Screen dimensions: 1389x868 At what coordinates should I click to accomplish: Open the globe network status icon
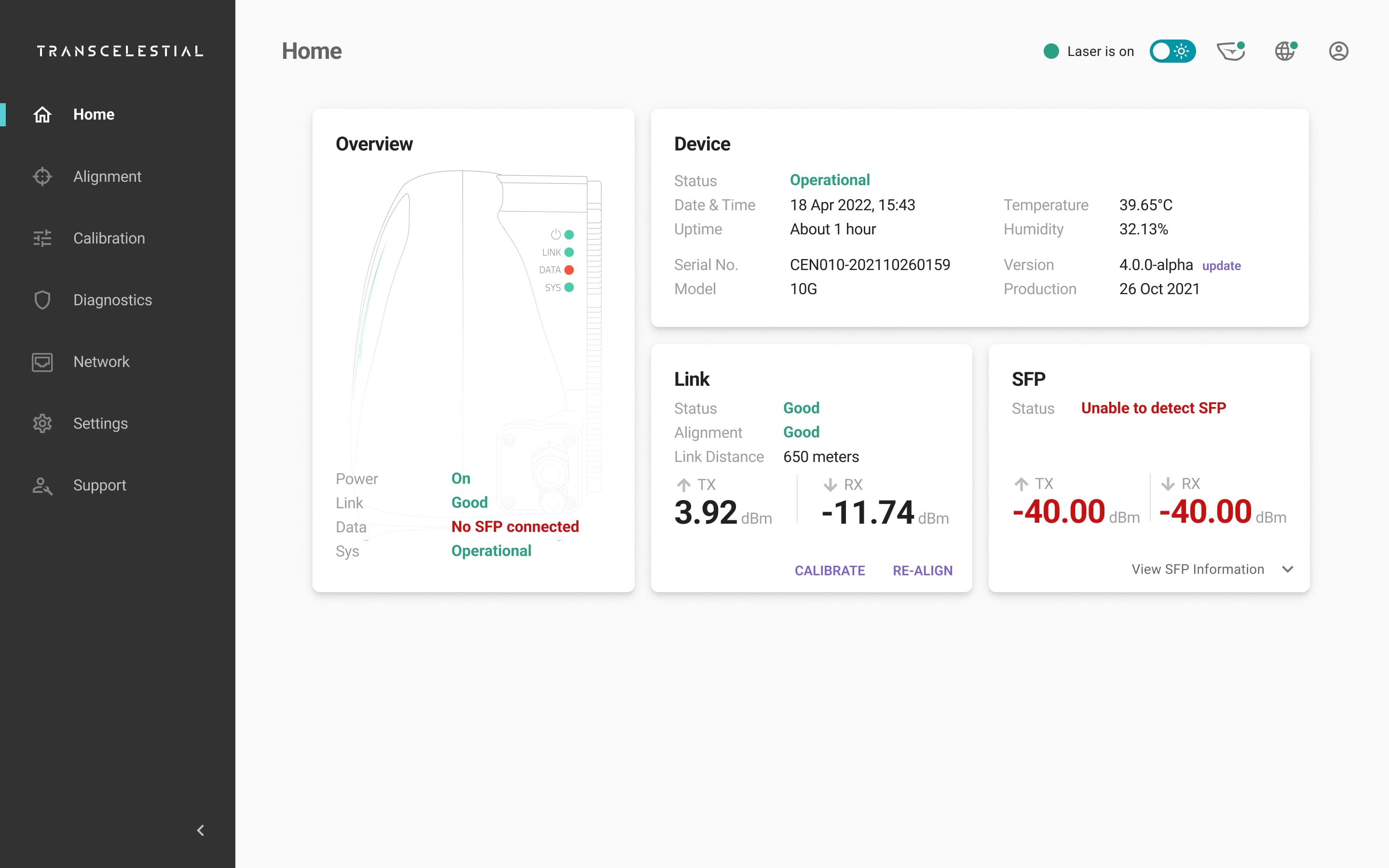[x=1286, y=51]
